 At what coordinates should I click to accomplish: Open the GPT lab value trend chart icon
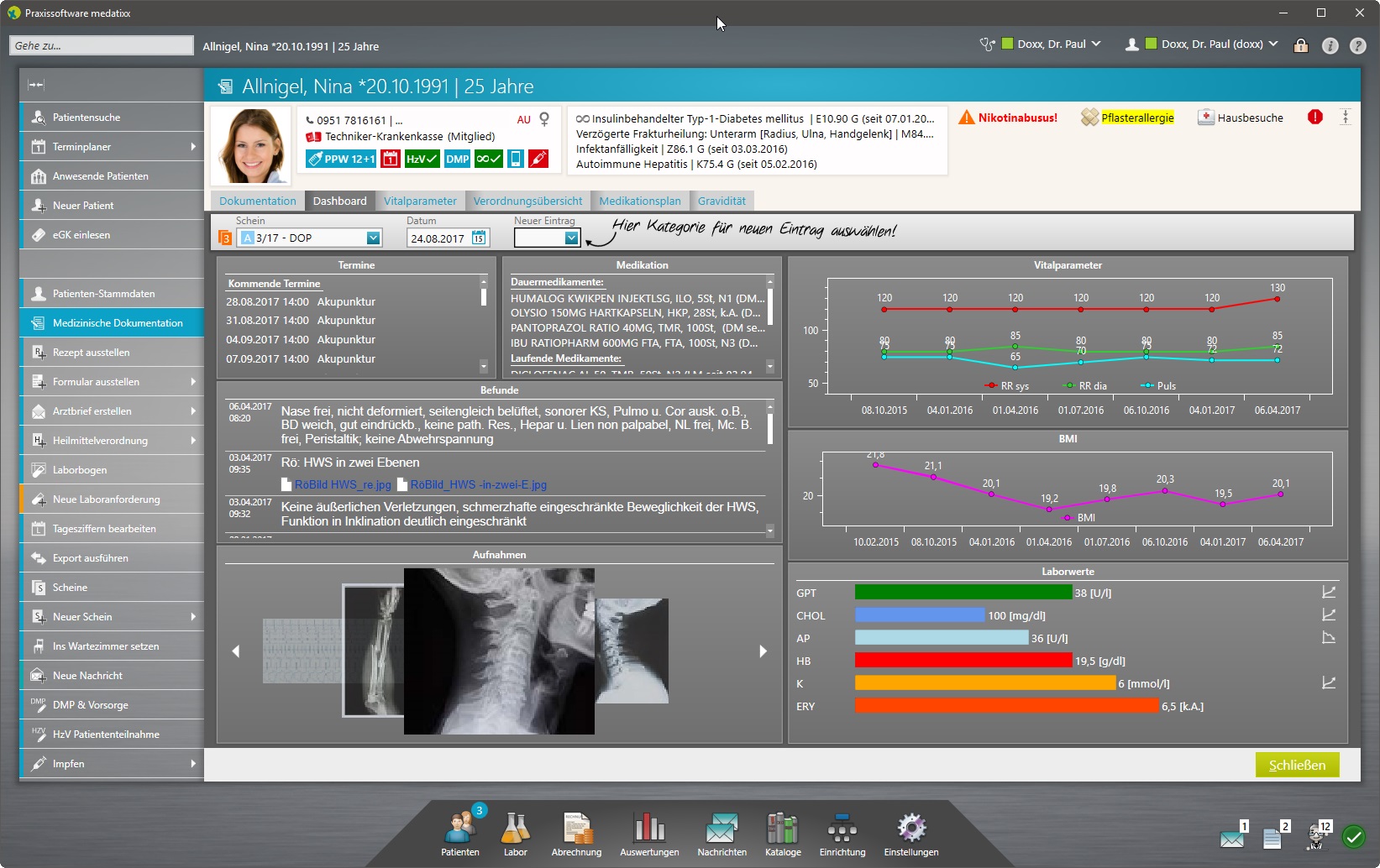(x=1328, y=593)
